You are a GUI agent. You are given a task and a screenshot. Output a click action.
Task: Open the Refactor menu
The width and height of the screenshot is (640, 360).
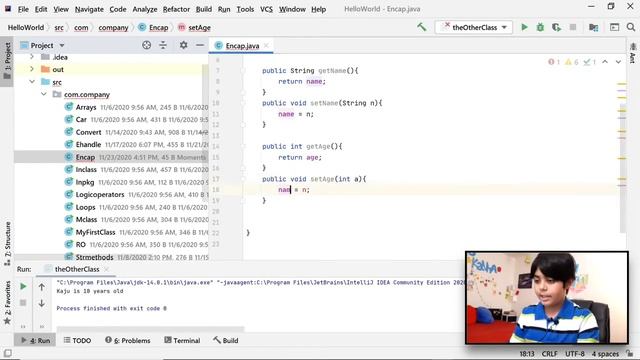[x=176, y=9]
